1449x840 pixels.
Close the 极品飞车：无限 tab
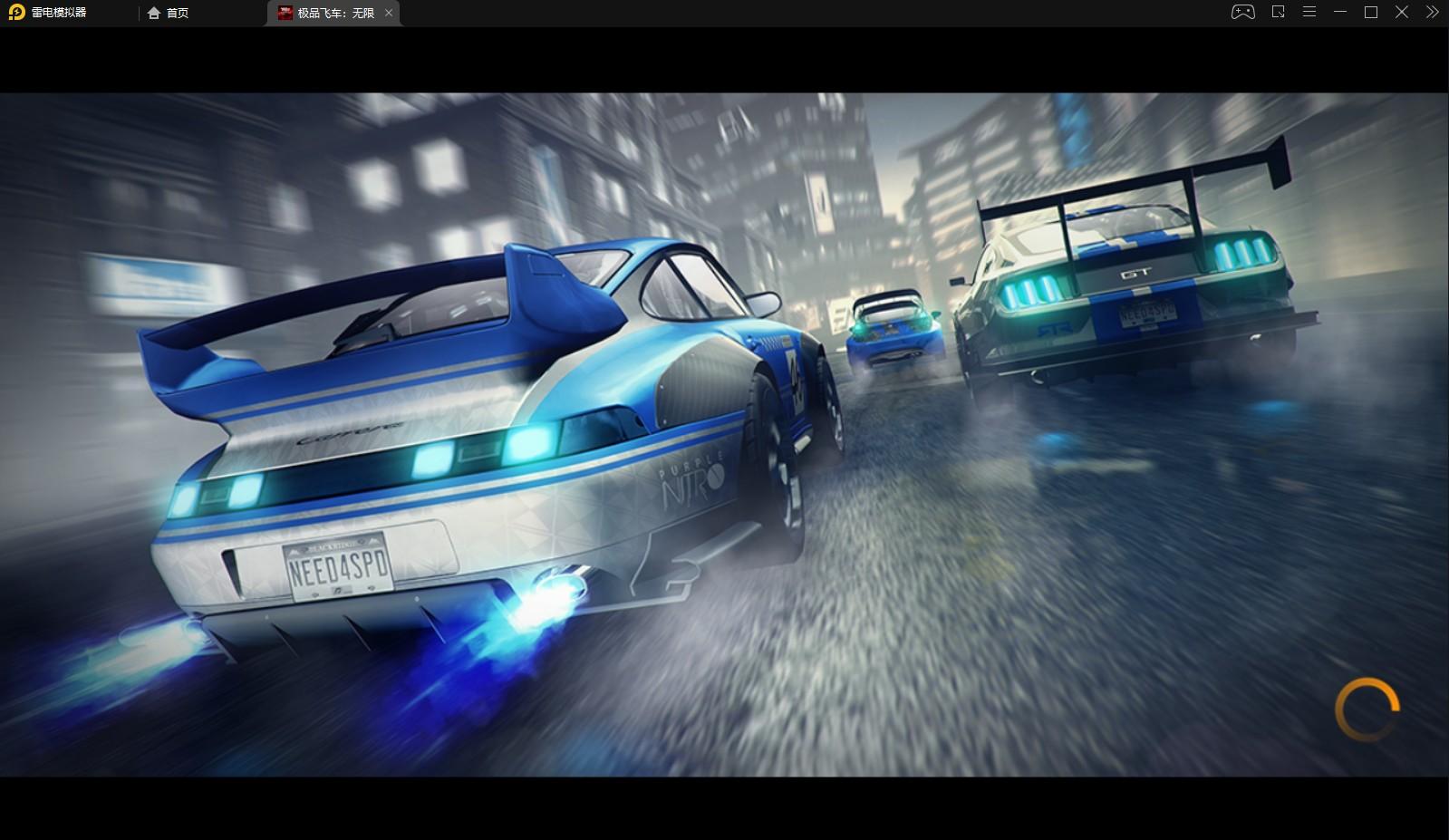click(x=389, y=13)
